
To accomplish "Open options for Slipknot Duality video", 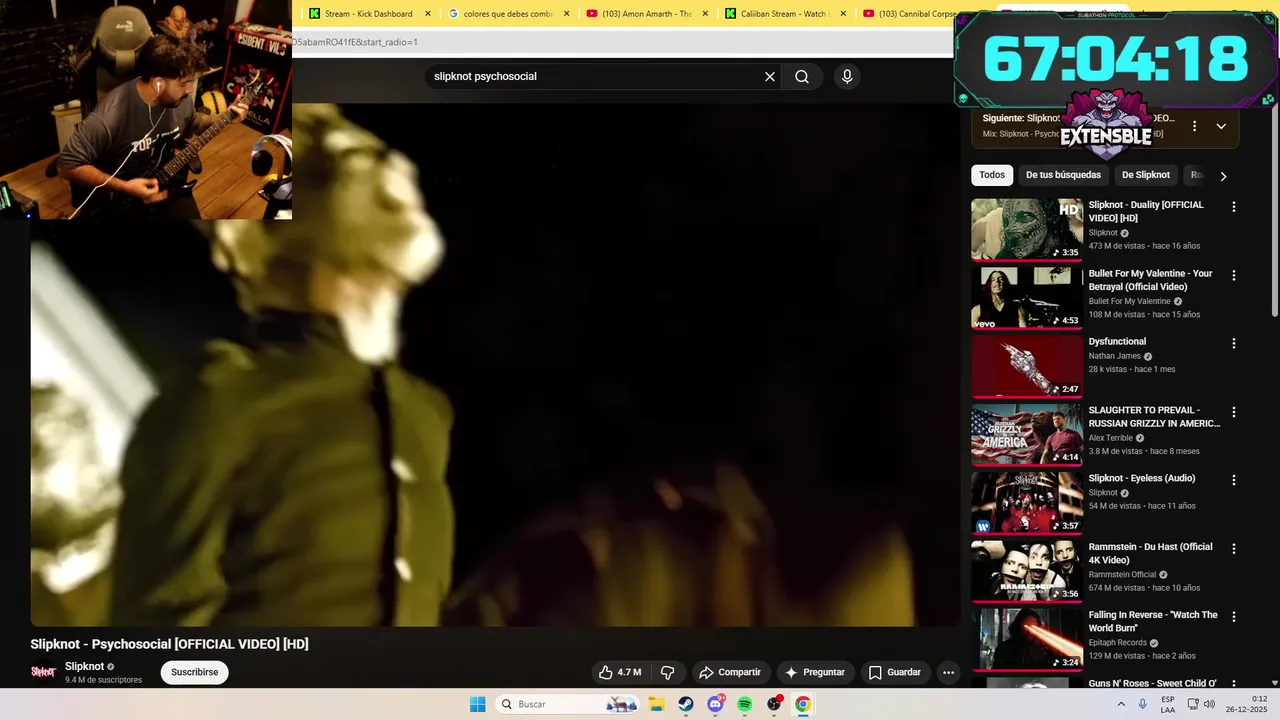I will pos(1233,207).
